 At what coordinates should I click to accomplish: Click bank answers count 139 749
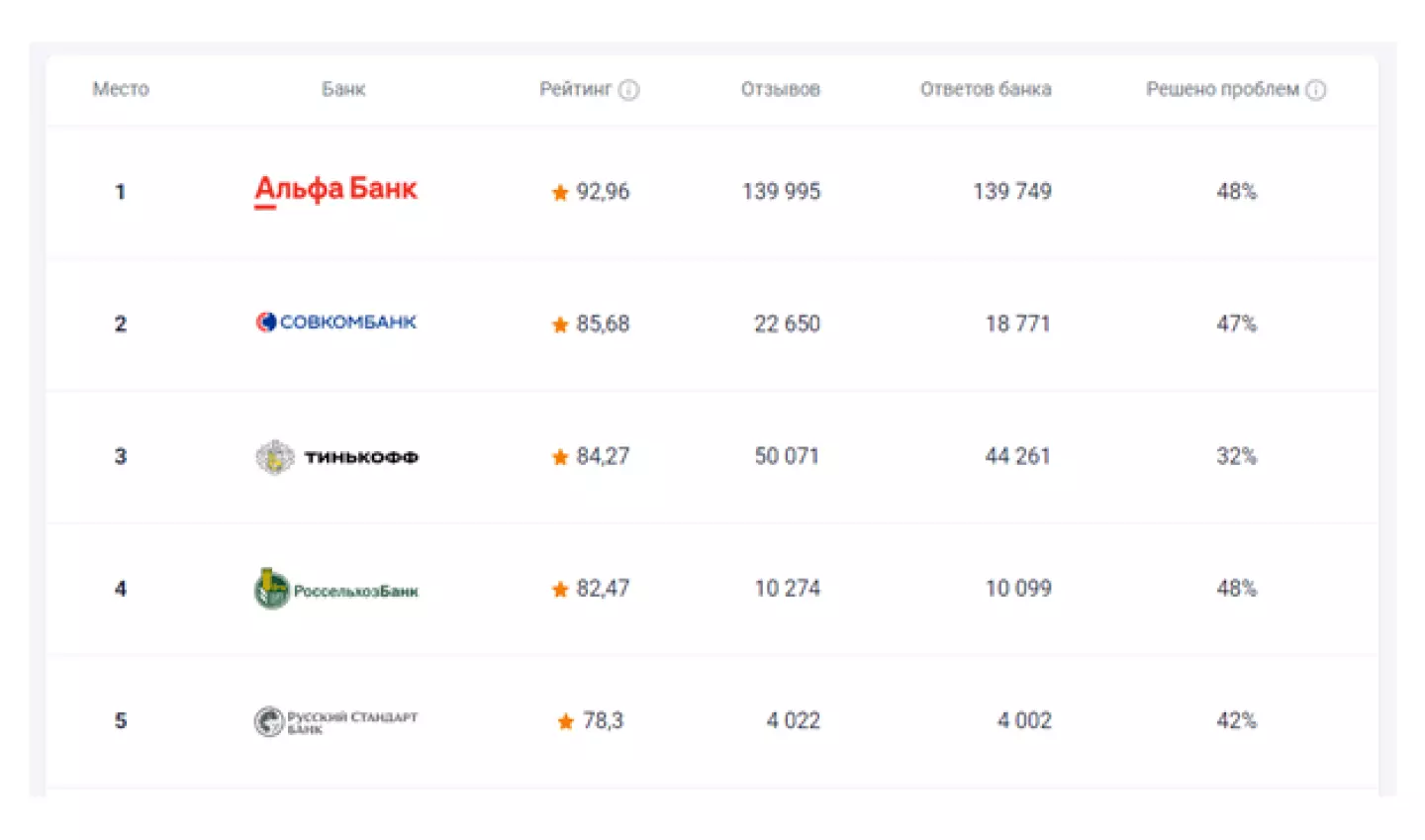(1012, 191)
